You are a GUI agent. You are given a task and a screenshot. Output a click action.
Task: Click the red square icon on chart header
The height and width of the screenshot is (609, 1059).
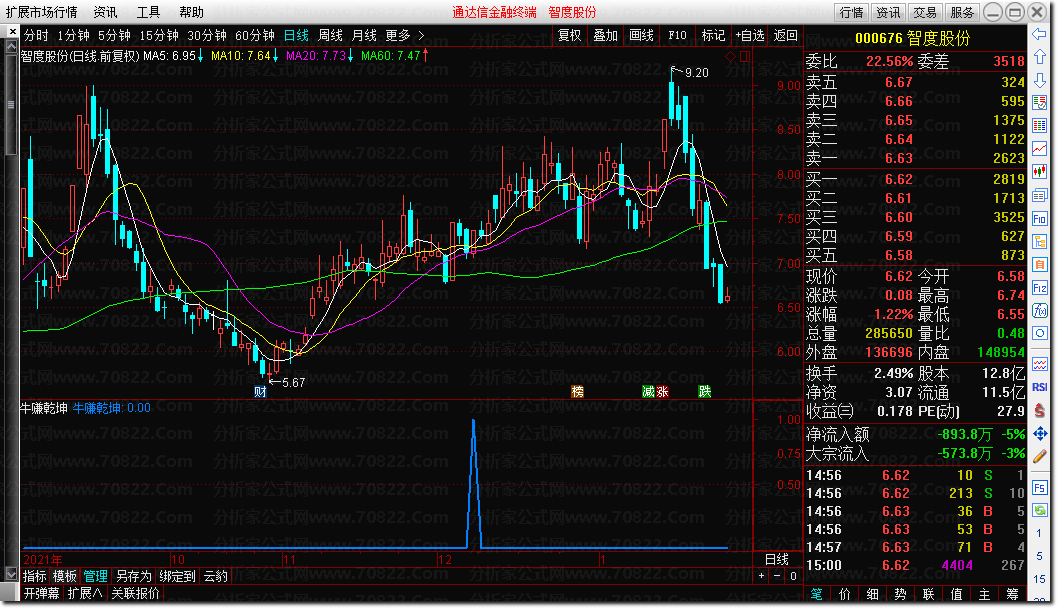(x=744, y=57)
